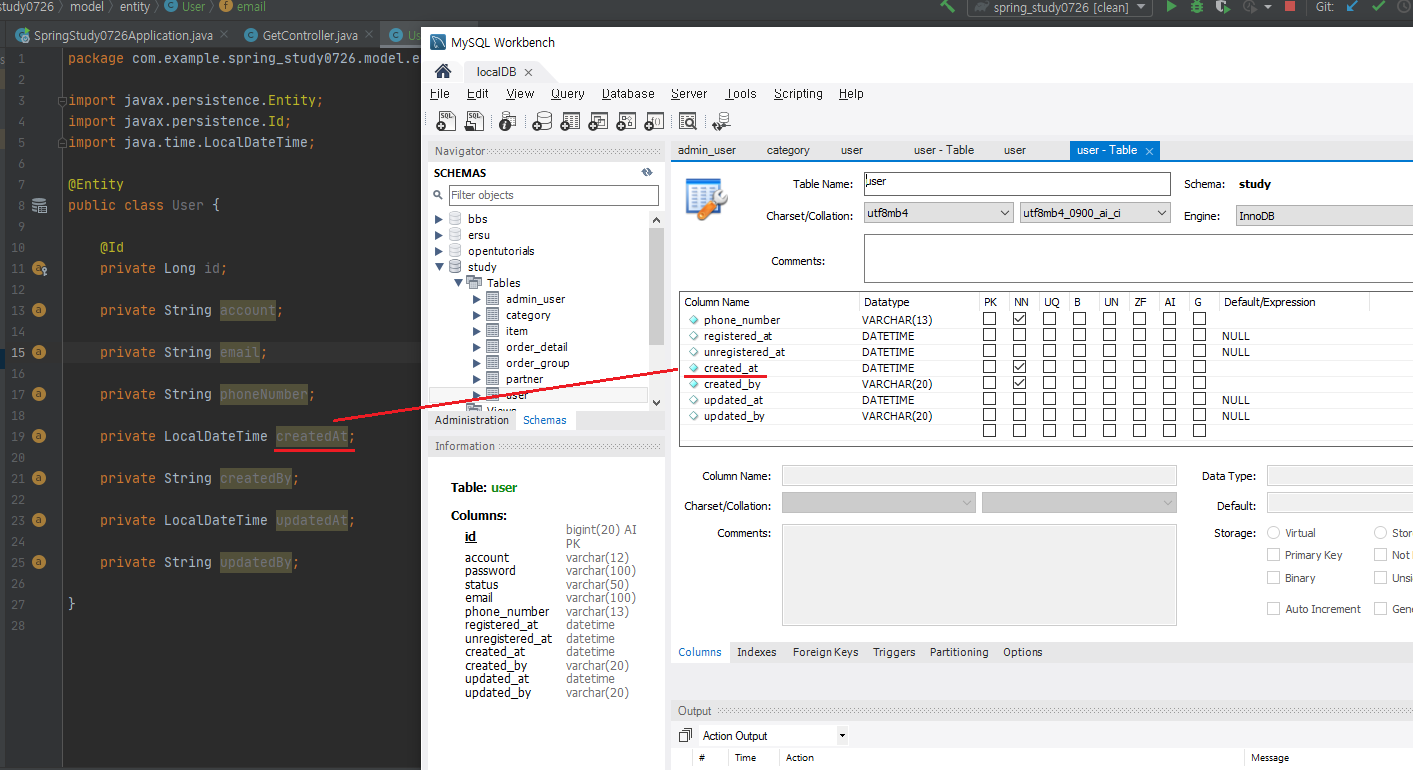Toggle NN checkbox for phone_number column

coord(1019,319)
